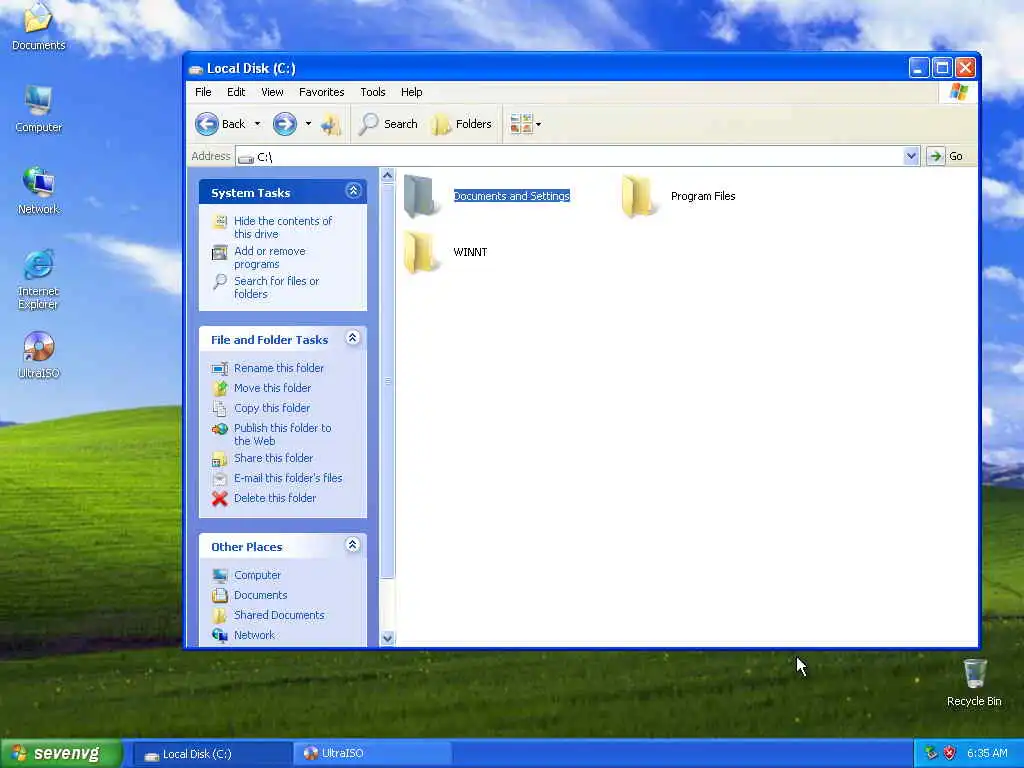Click the sevenvg Start button
Viewport: 1024px width, 768px height.
pyautogui.click(x=61, y=754)
